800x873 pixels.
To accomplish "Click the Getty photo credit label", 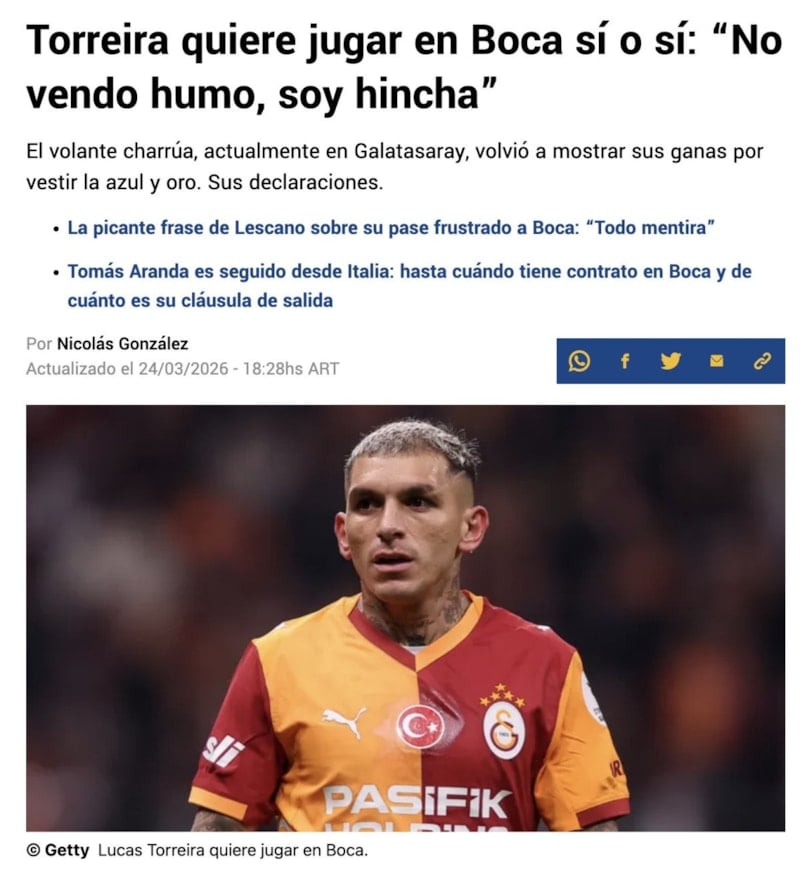I will point(58,850).
